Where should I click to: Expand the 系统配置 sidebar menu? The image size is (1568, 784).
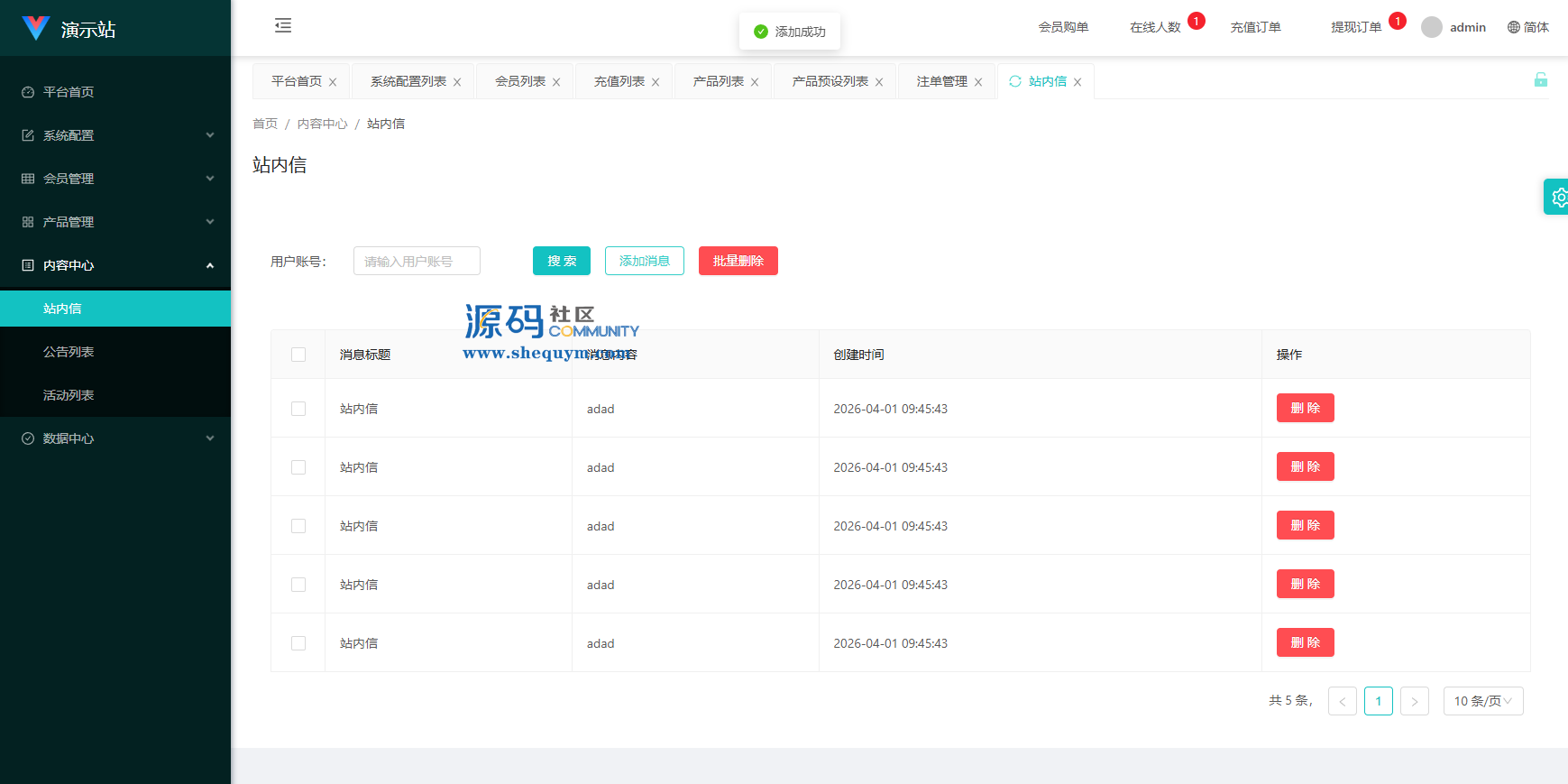[x=115, y=135]
